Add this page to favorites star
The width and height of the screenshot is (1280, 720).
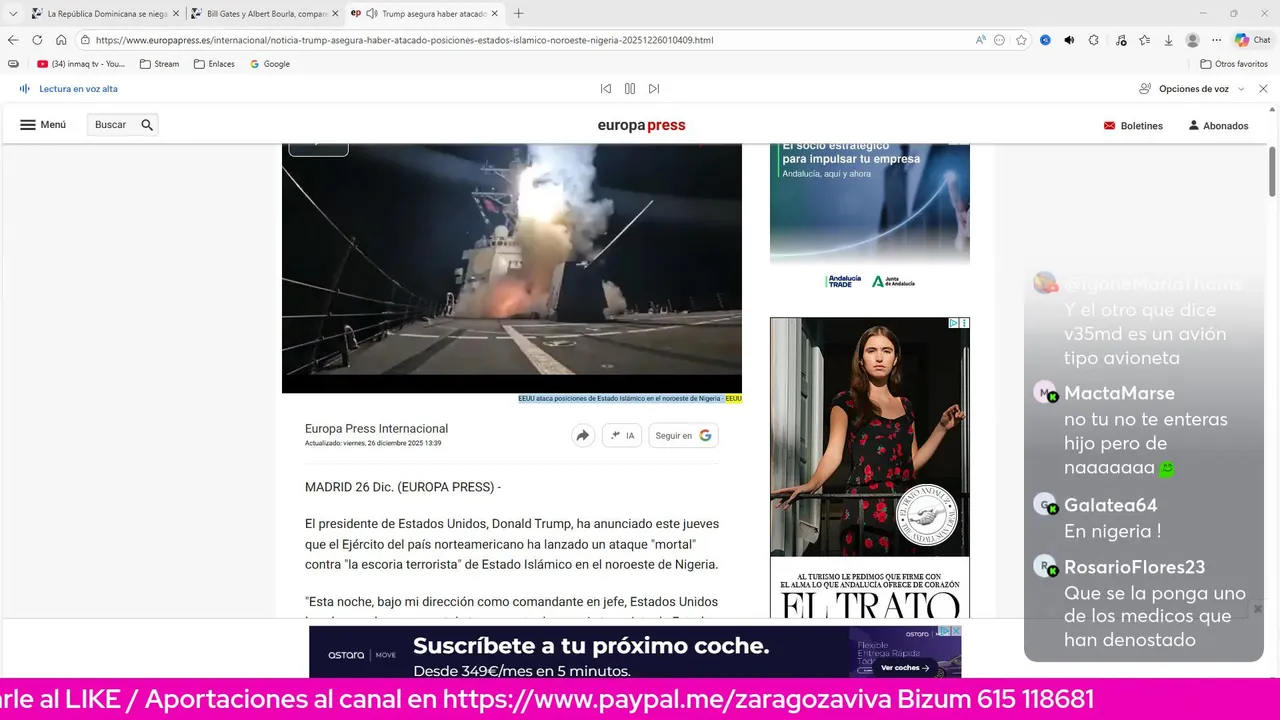point(1021,40)
